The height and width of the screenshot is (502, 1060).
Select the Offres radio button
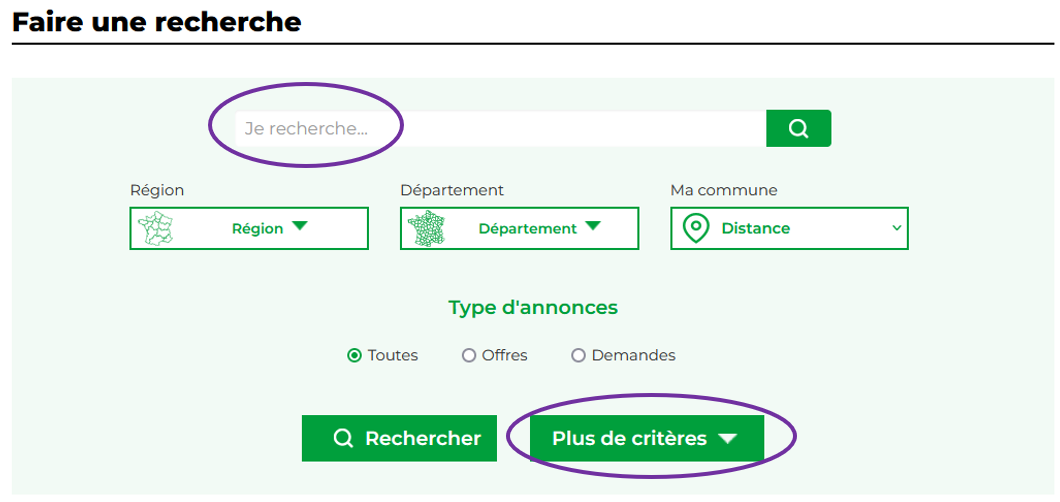click(x=468, y=355)
